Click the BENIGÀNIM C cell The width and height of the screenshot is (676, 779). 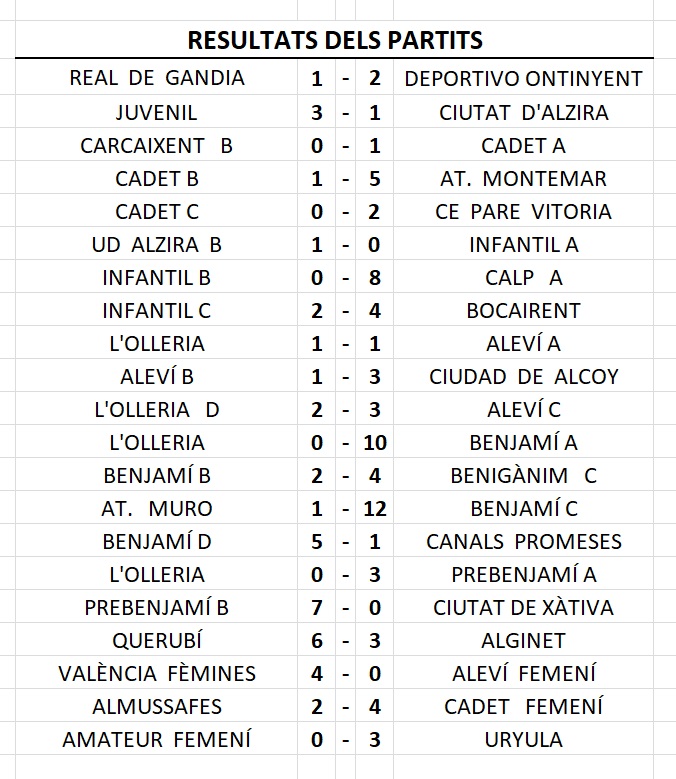tap(524, 475)
